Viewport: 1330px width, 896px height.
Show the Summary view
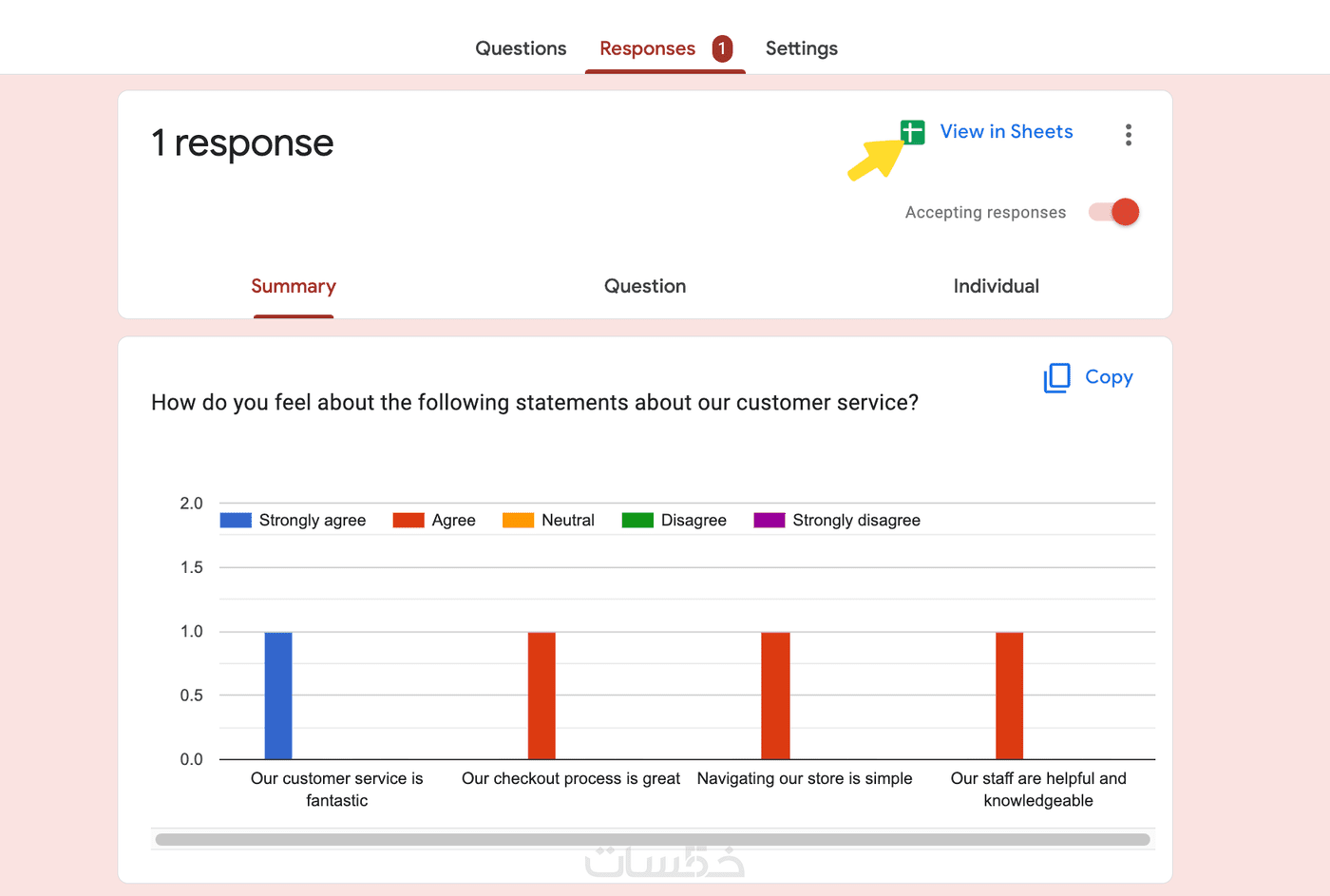click(x=294, y=286)
